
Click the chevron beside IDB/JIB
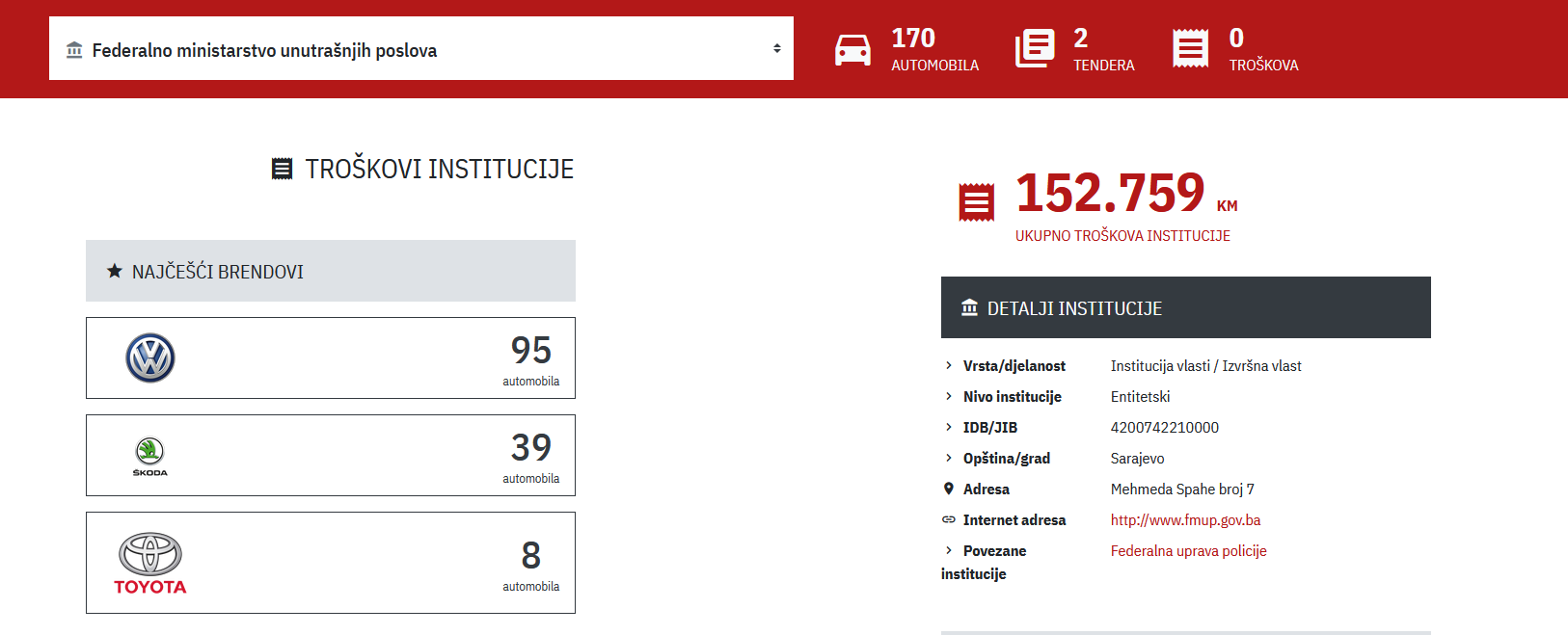pyautogui.click(x=949, y=427)
